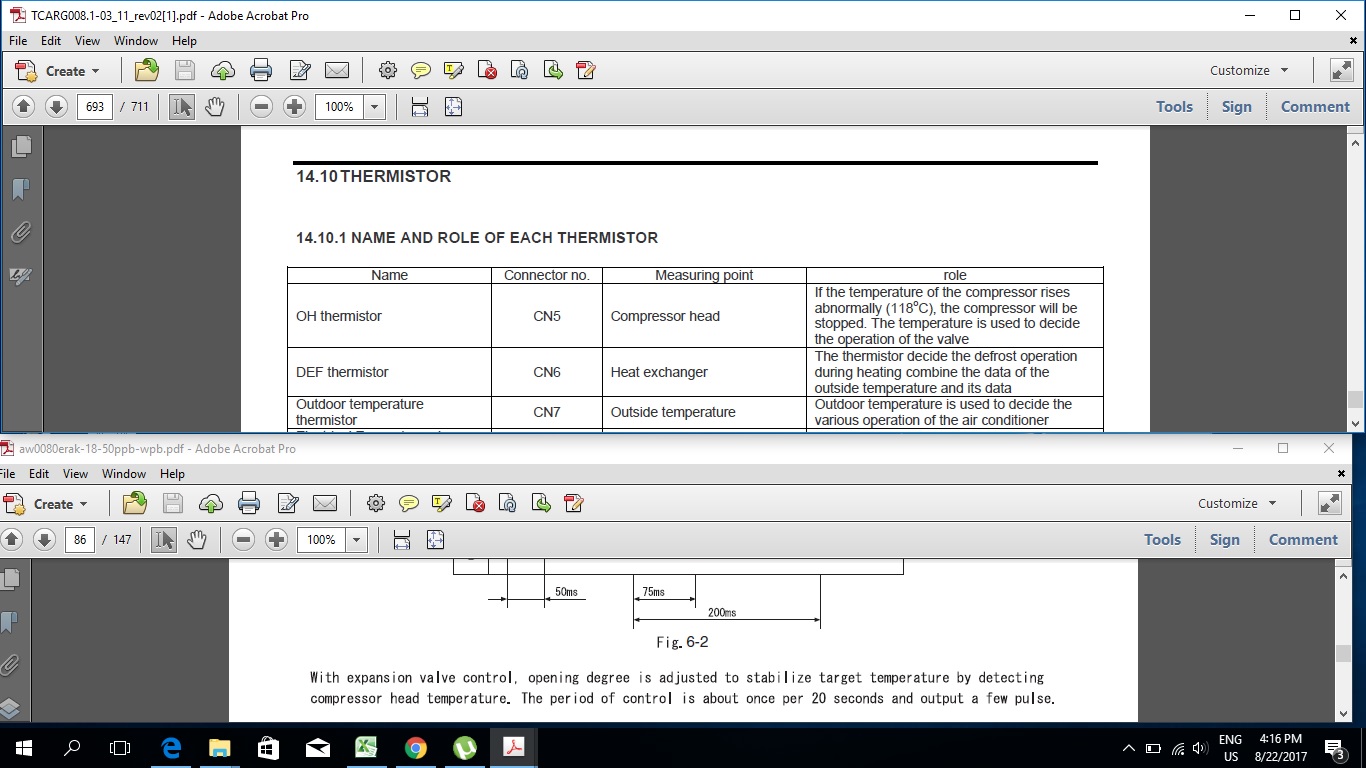
Task: Print the document from top window toolbar
Action: point(261,70)
